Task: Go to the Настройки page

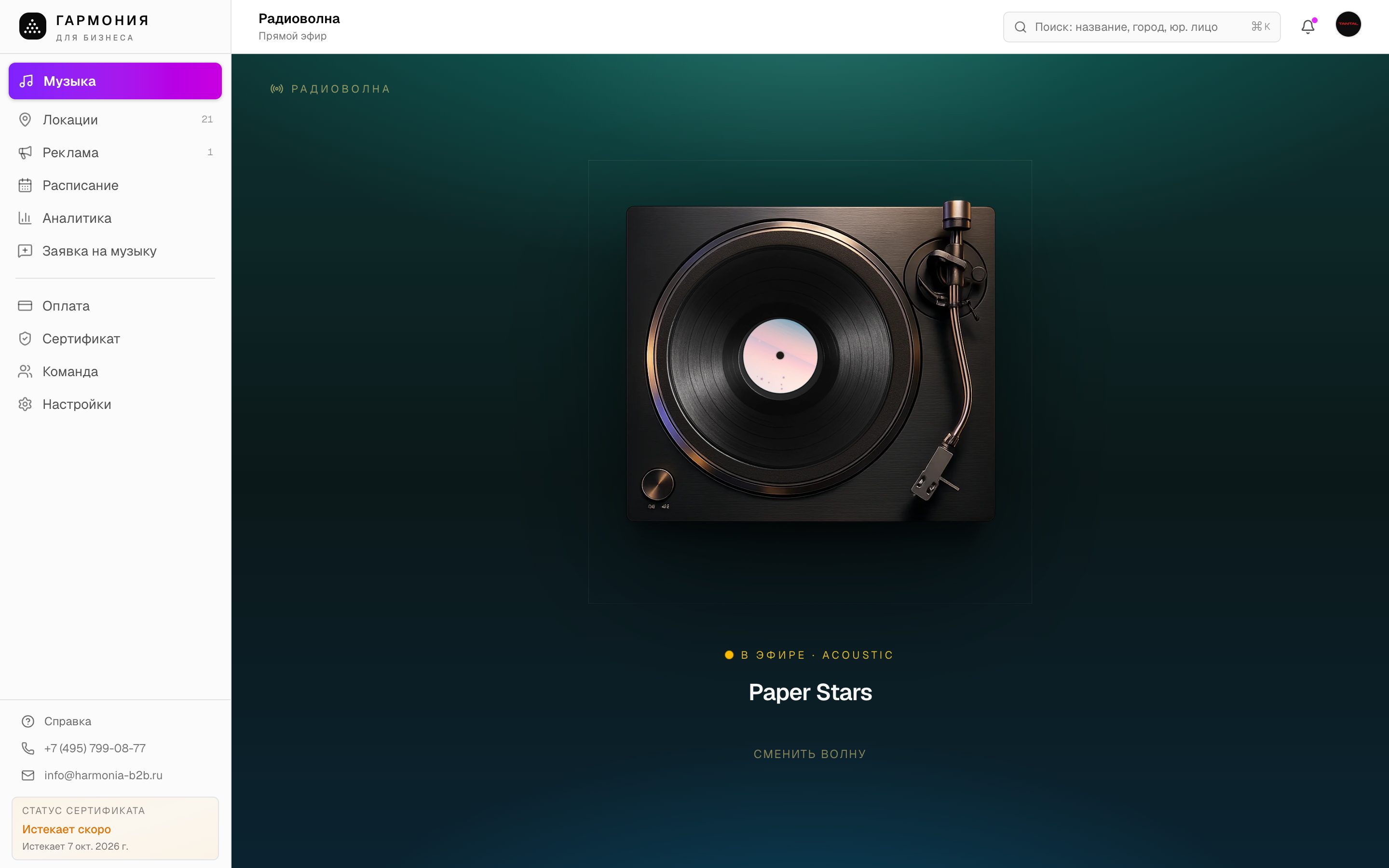Action: coord(115,404)
